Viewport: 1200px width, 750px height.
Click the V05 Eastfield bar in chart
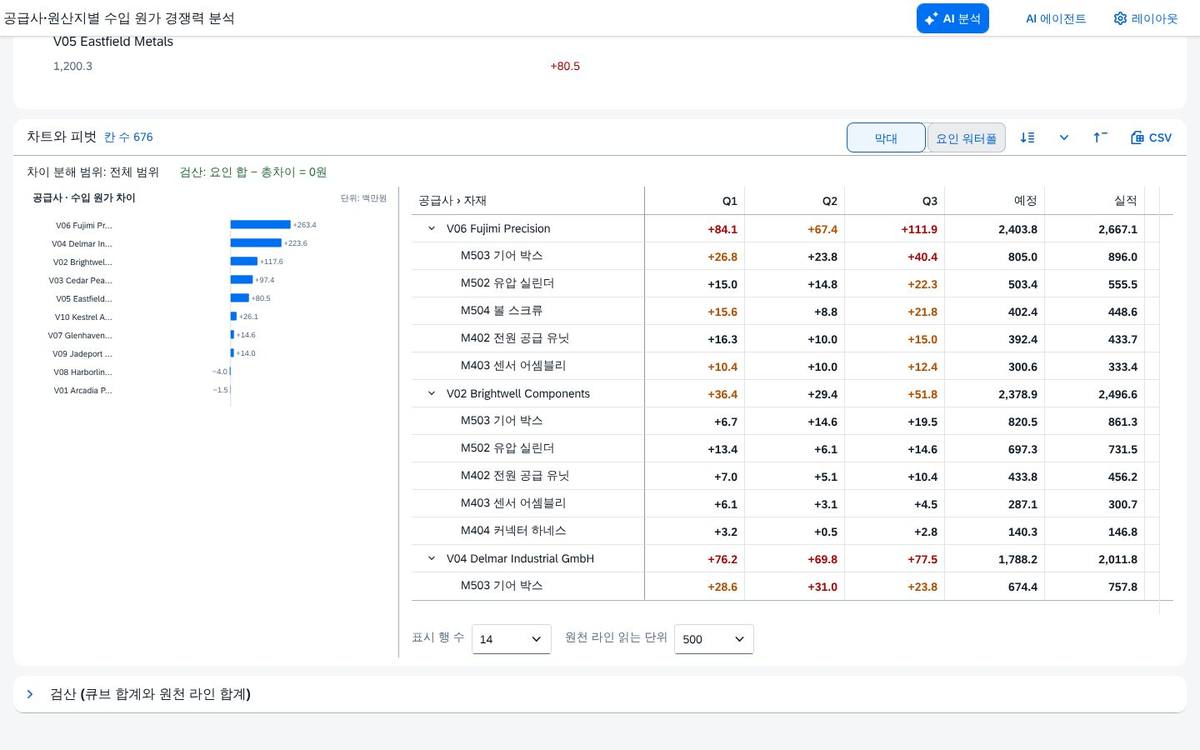point(240,298)
